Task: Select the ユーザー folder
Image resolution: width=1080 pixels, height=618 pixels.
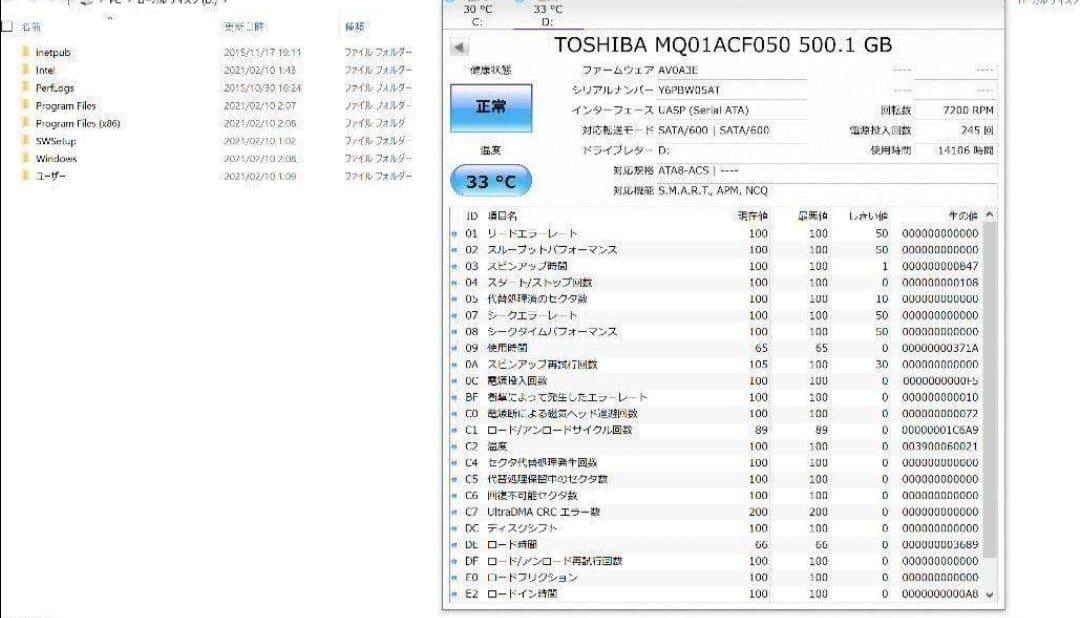Action: (x=45, y=173)
